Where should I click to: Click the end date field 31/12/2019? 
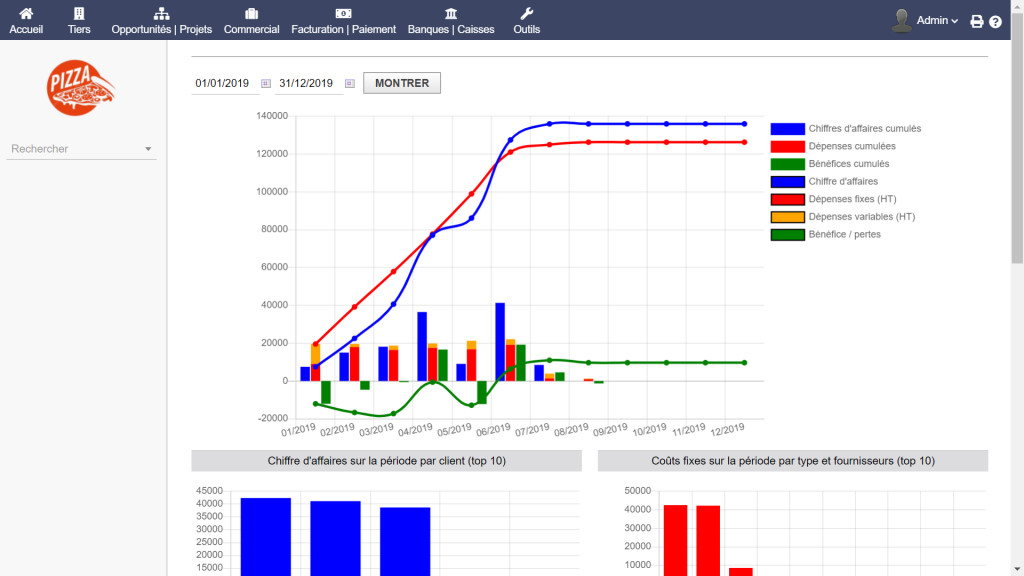308,84
